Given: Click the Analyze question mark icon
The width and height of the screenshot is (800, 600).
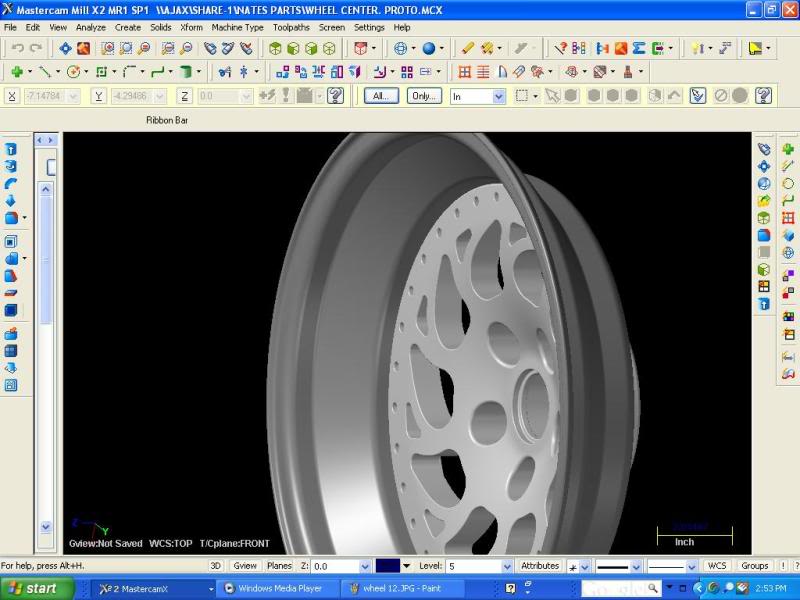Looking at the screenshot, I should (x=561, y=48).
